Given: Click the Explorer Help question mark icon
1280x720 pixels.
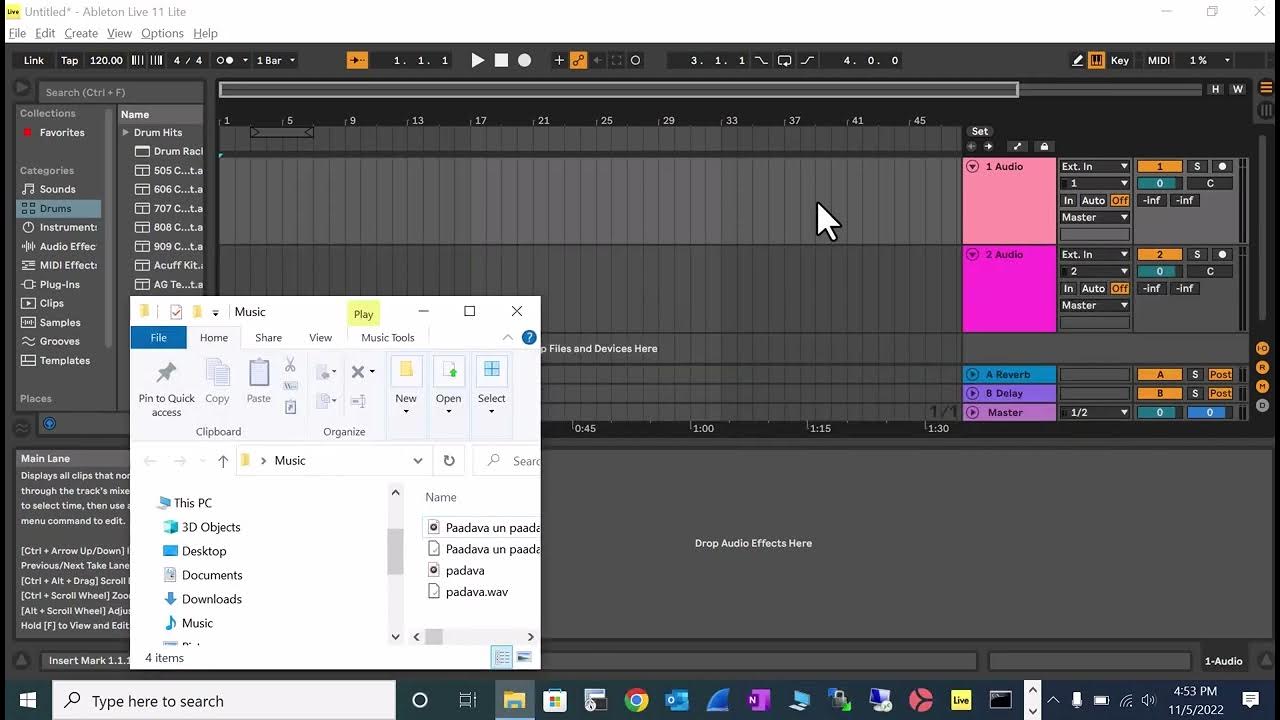Looking at the screenshot, I should click(529, 338).
